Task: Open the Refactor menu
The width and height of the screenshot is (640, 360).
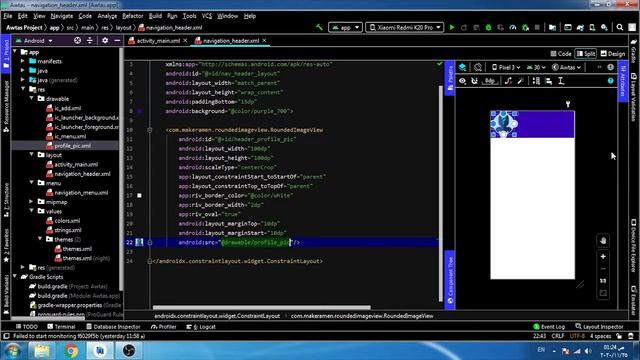Action: coord(133,16)
